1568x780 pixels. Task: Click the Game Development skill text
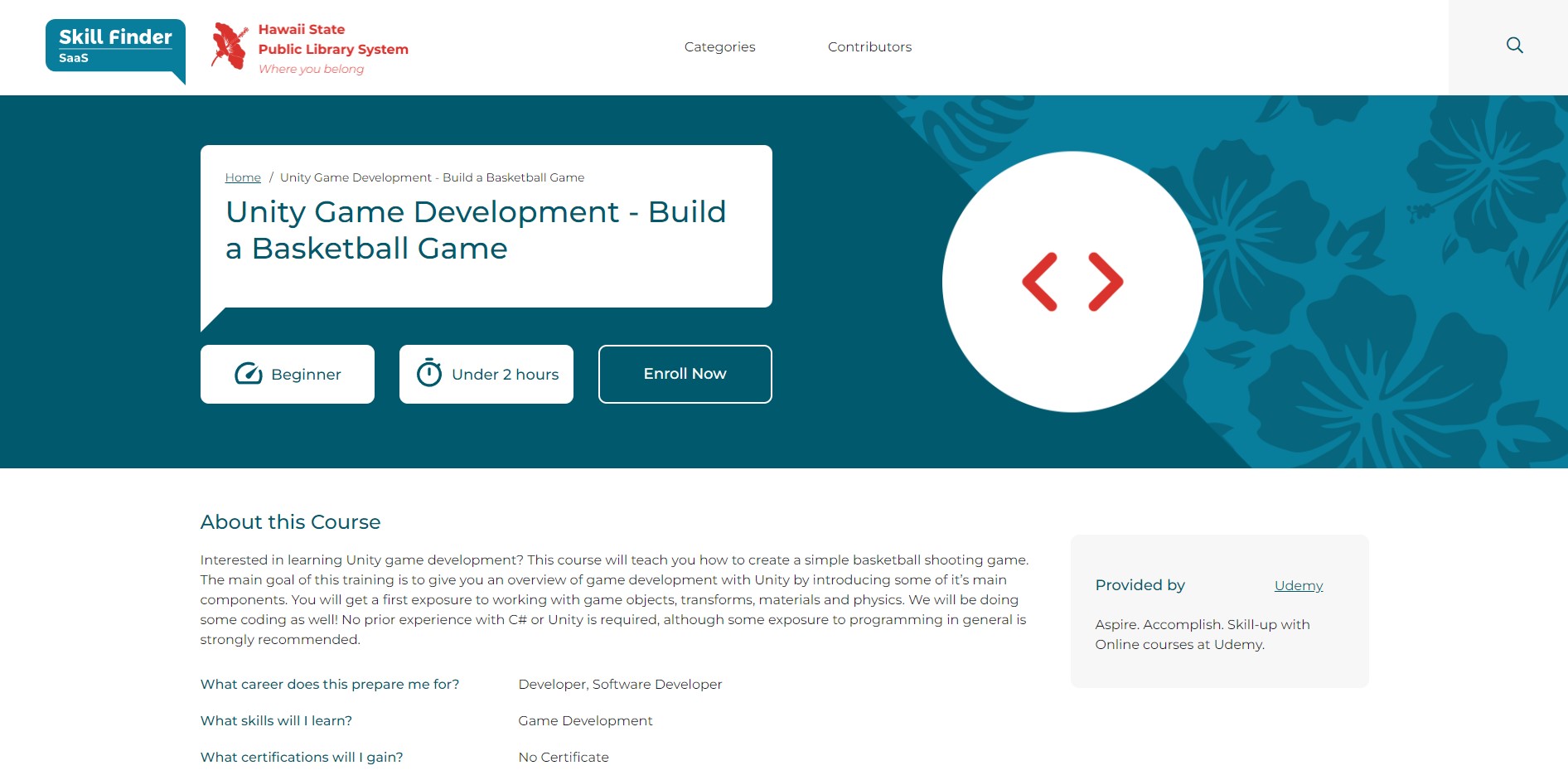(x=585, y=721)
